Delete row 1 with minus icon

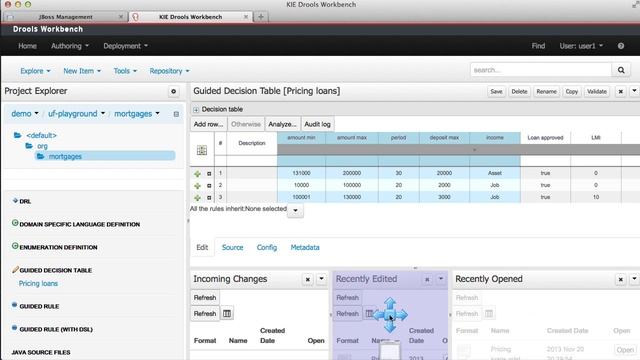pos(209,173)
